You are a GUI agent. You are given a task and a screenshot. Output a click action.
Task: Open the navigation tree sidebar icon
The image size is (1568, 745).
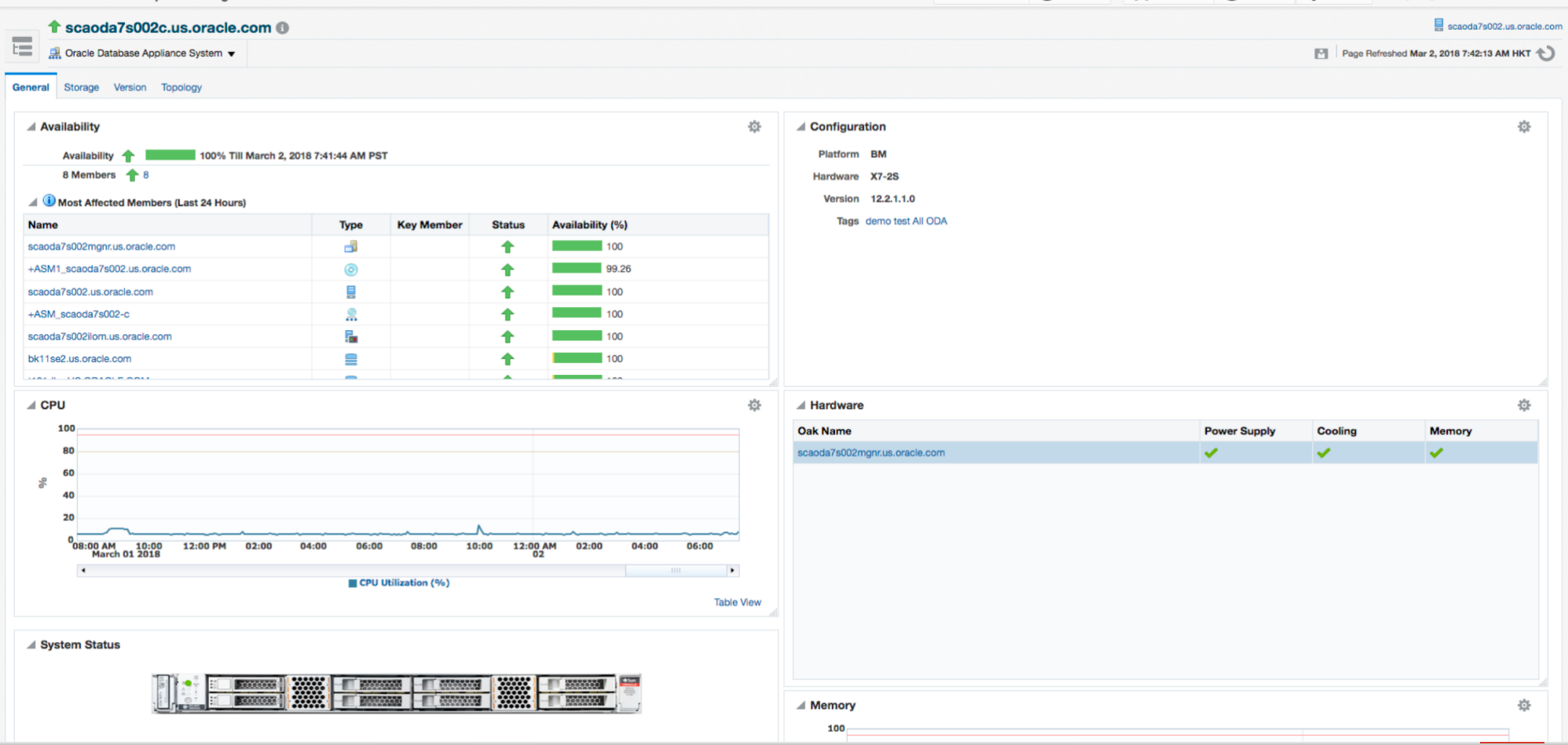click(x=22, y=47)
